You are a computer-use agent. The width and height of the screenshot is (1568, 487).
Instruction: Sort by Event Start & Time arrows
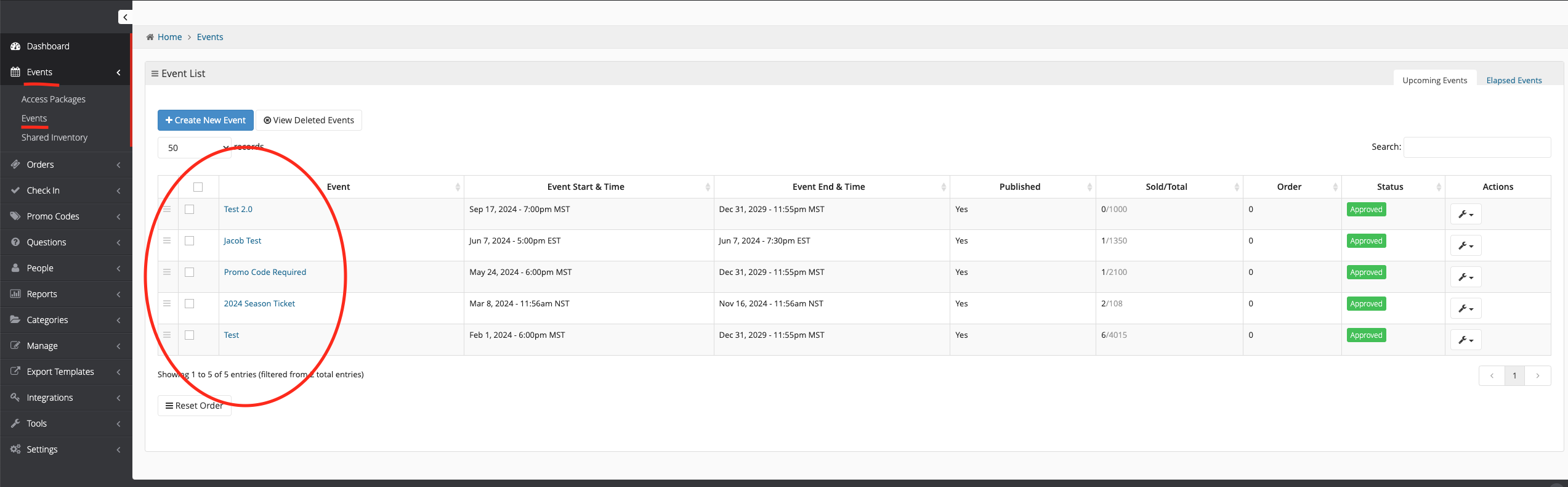(708, 187)
